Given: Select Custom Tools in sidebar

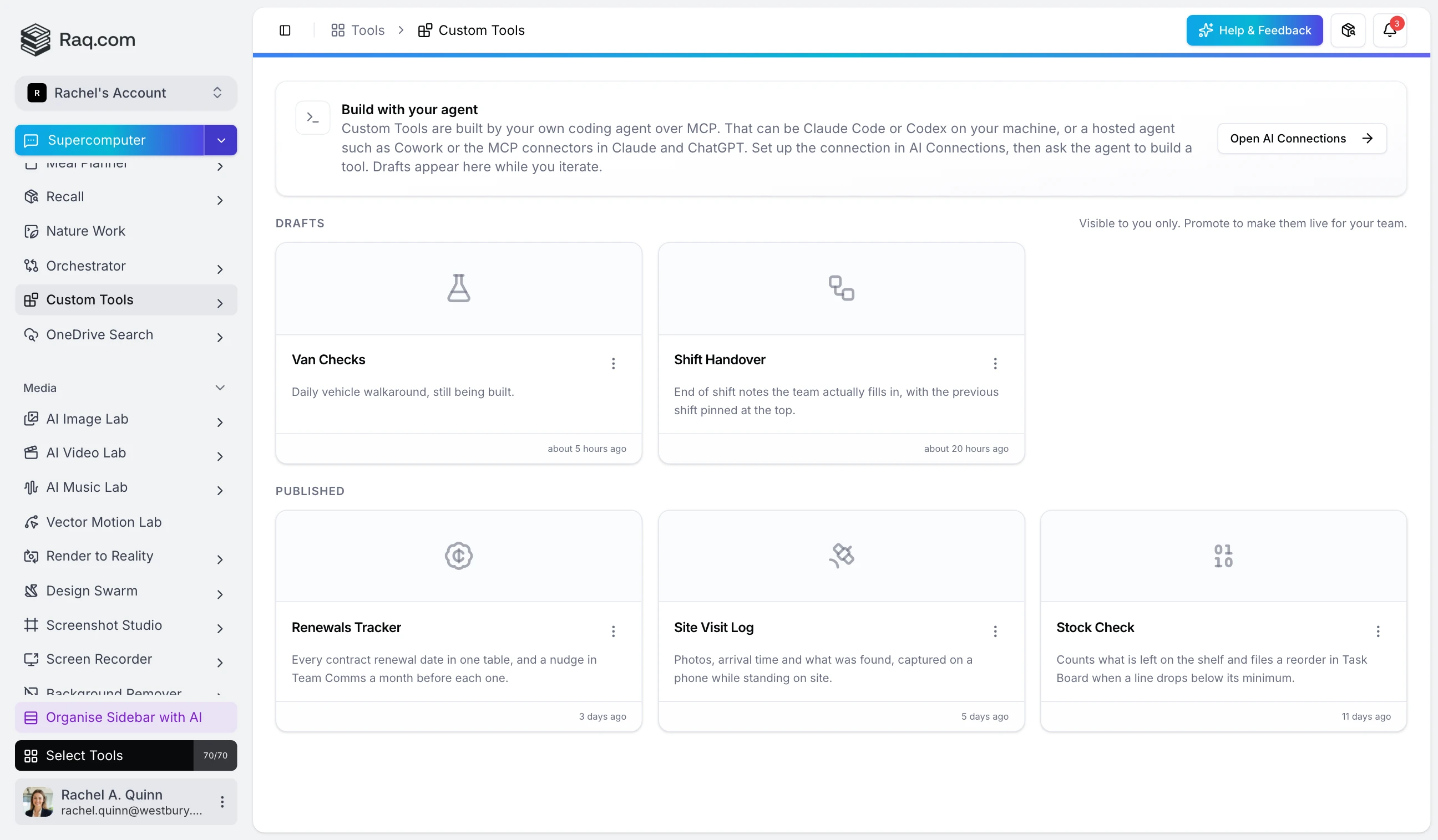Looking at the screenshot, I should click(x=125, y=300).
